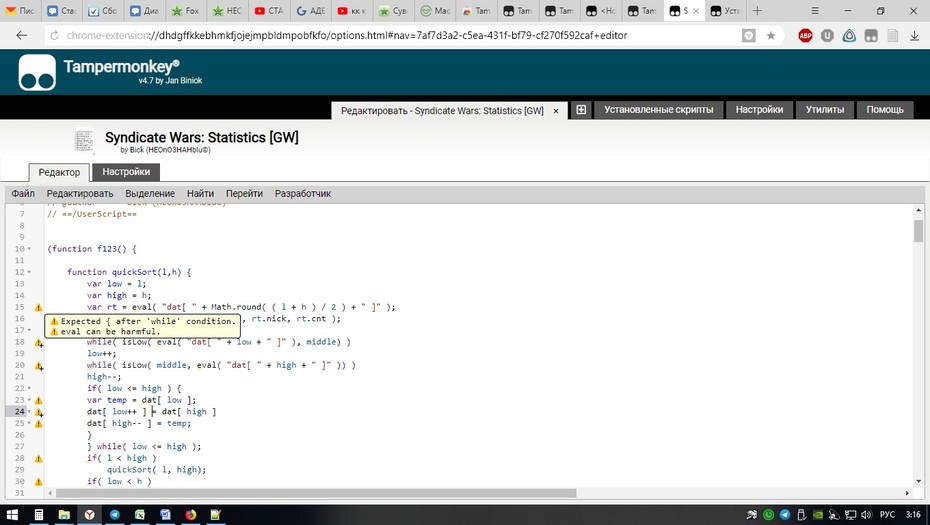Open the Выделение menu

tap(150, 193)
